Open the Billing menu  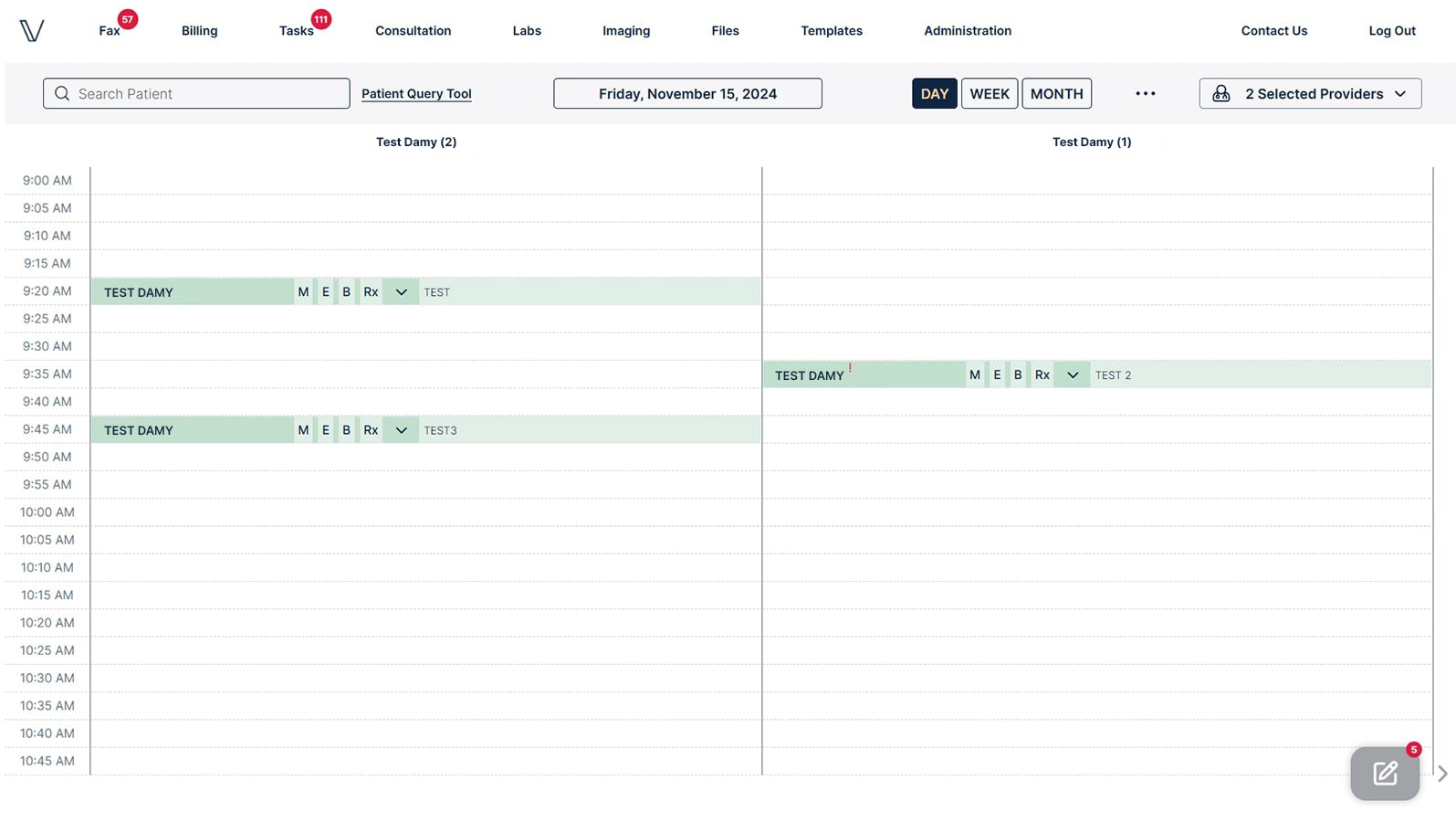coord(199,30)
